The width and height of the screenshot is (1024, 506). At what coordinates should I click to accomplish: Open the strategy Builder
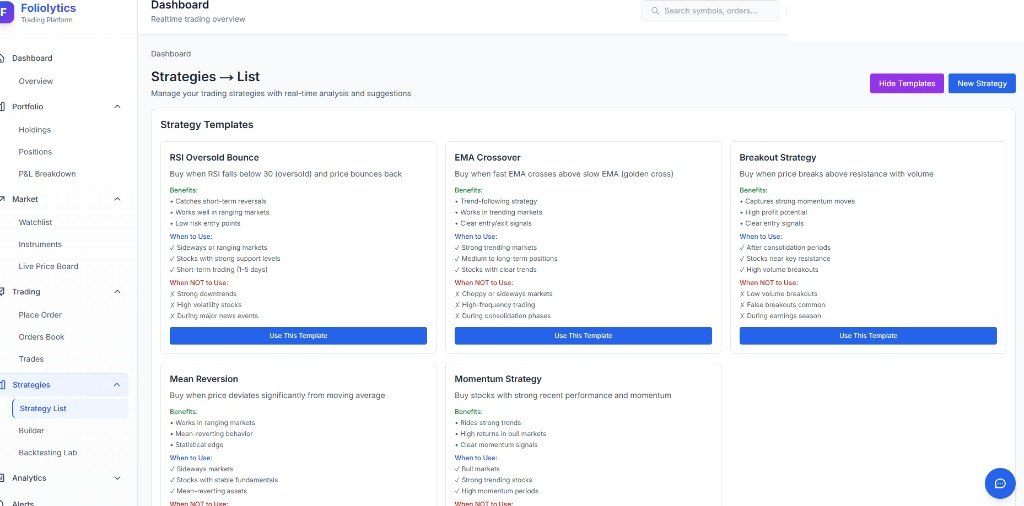(x=31, y=431)
